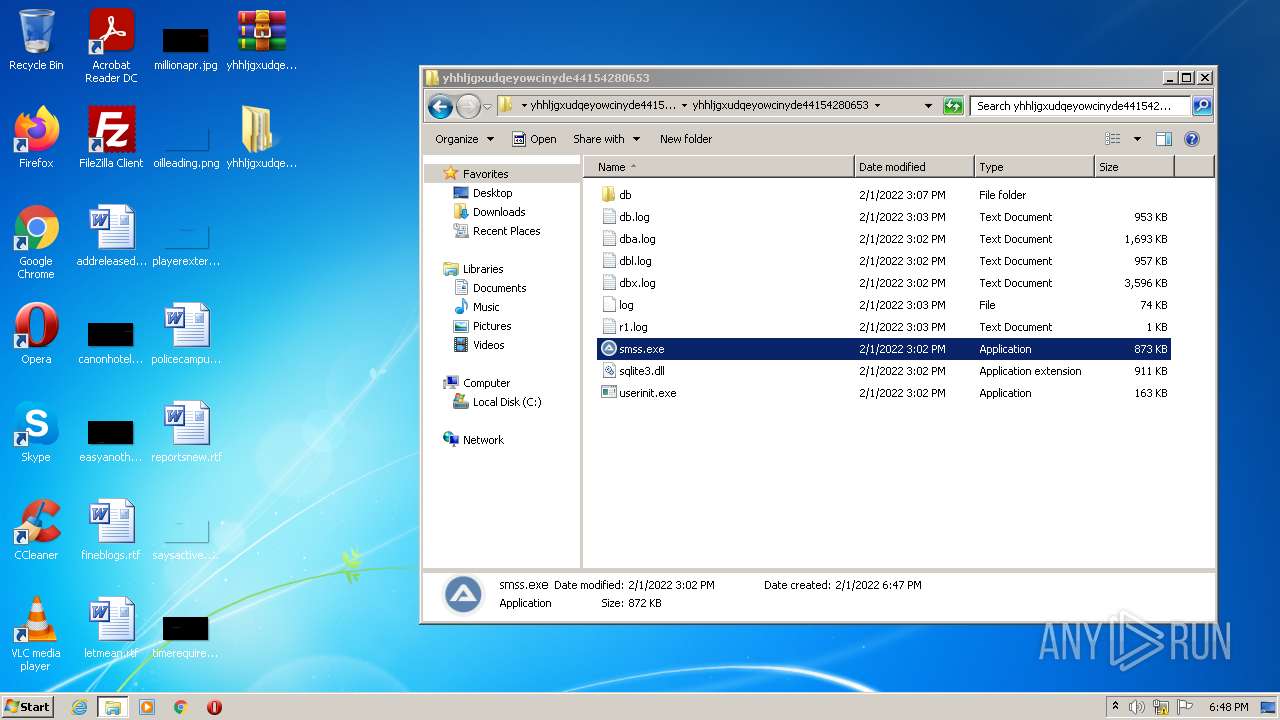Select the millionapr.jpg desktop file

186,46
